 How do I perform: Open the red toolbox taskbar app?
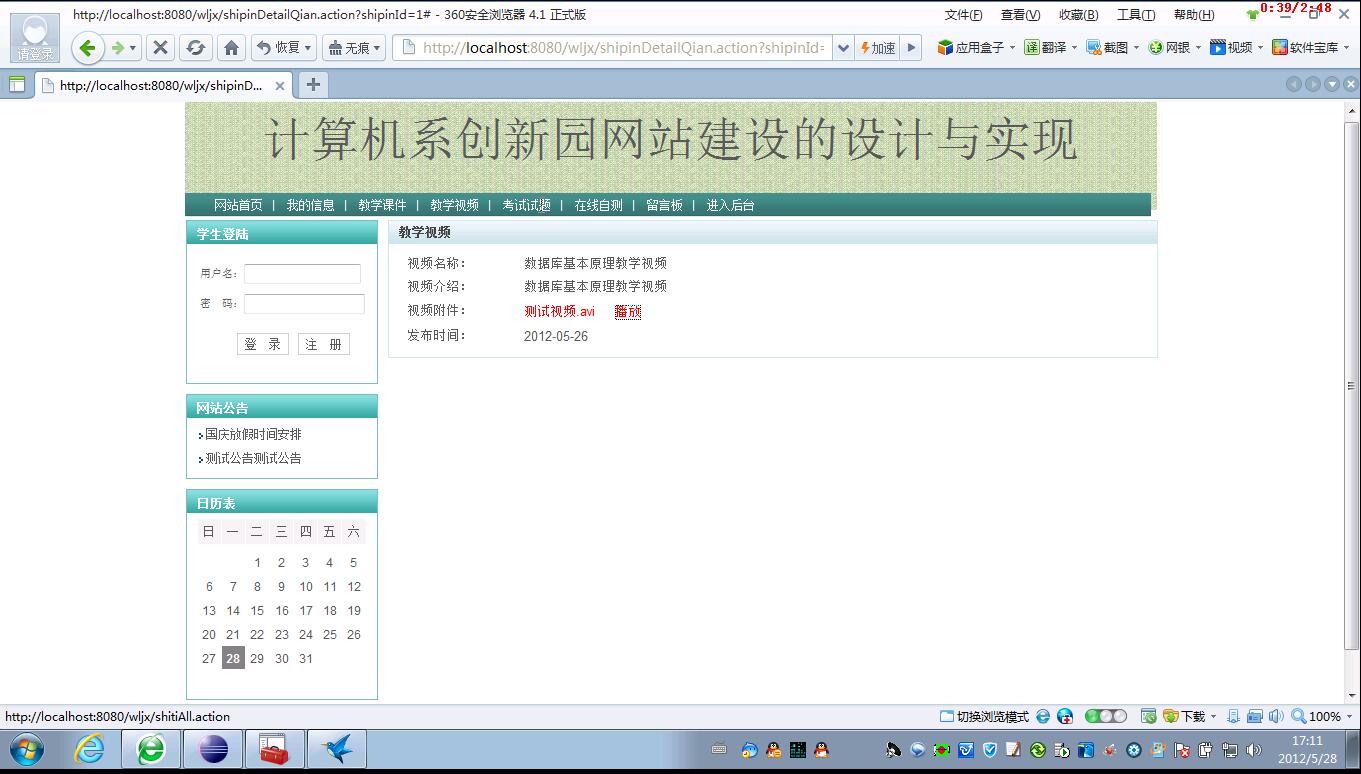tap(274, 748)
